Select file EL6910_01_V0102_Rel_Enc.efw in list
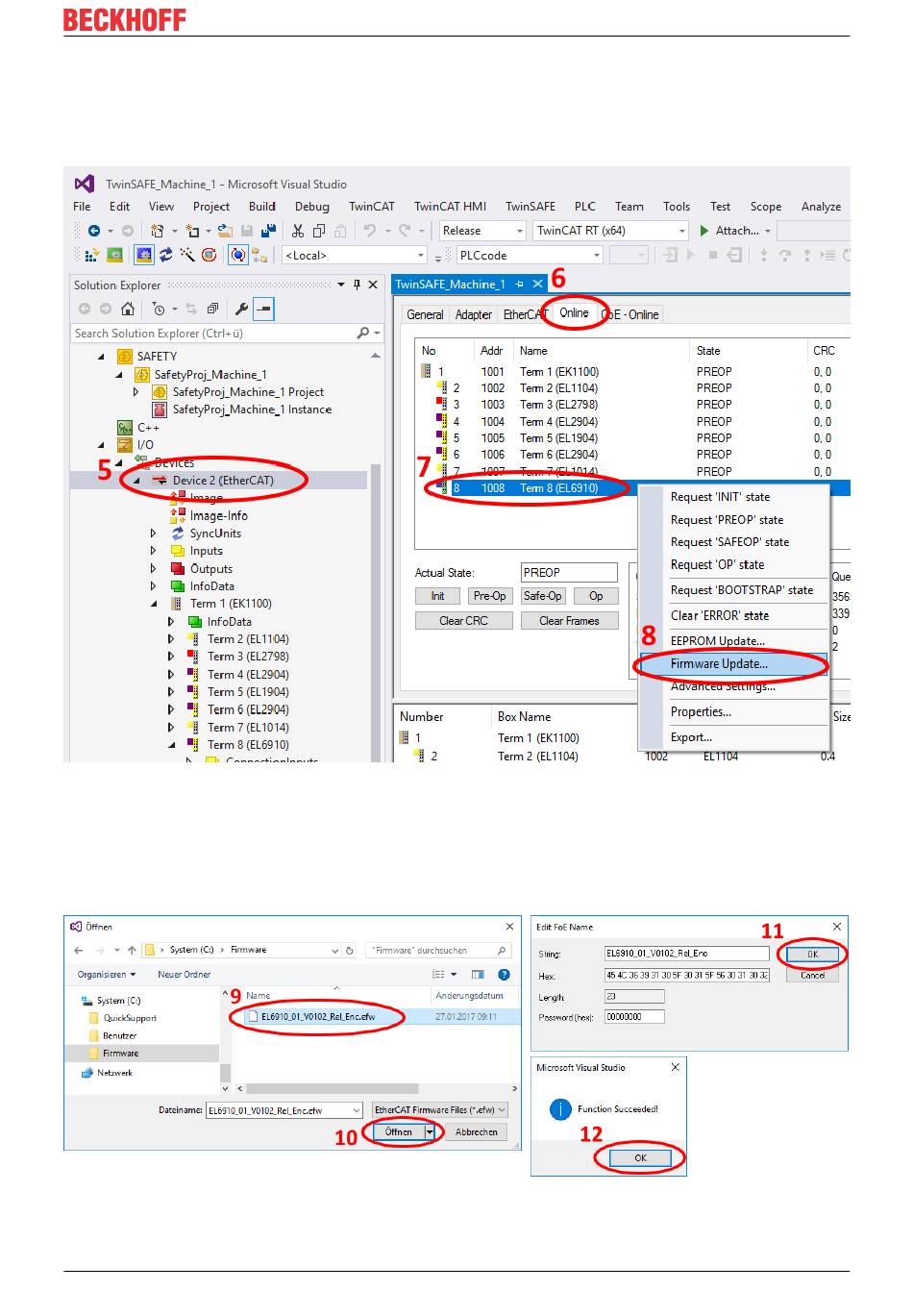Viewport: 913px width, 1316px height. click(x=317, y=1016)
